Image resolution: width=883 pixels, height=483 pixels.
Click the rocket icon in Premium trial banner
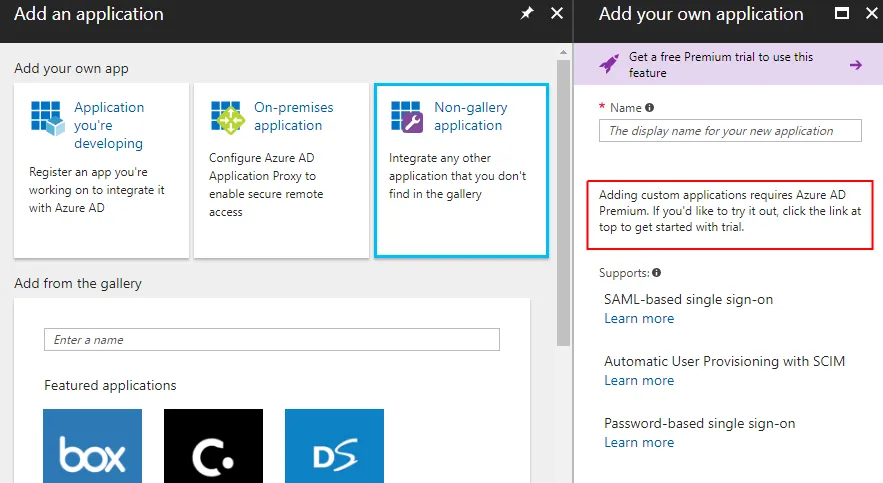[x=609, y=64]
